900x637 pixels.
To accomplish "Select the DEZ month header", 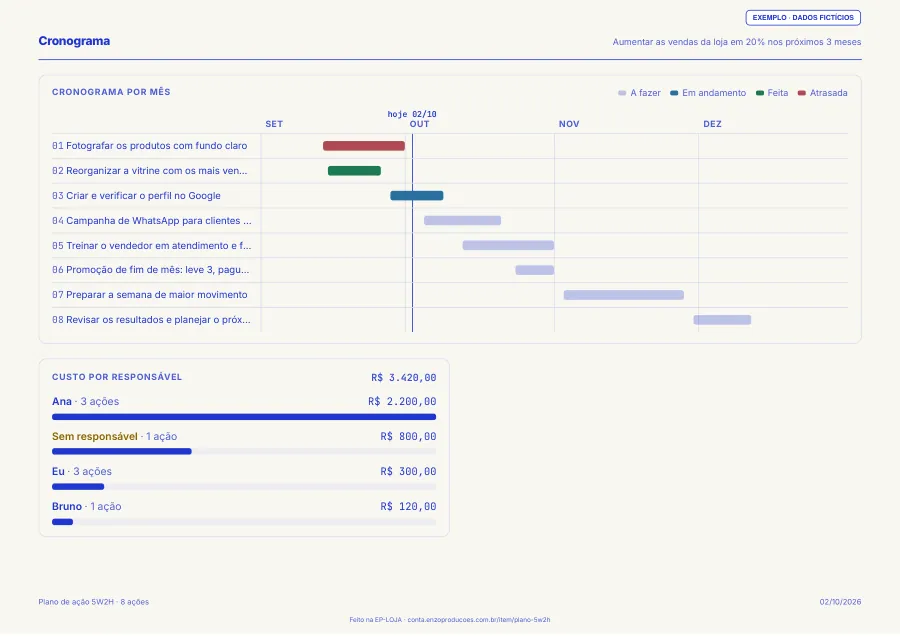I will pos(712,124).
